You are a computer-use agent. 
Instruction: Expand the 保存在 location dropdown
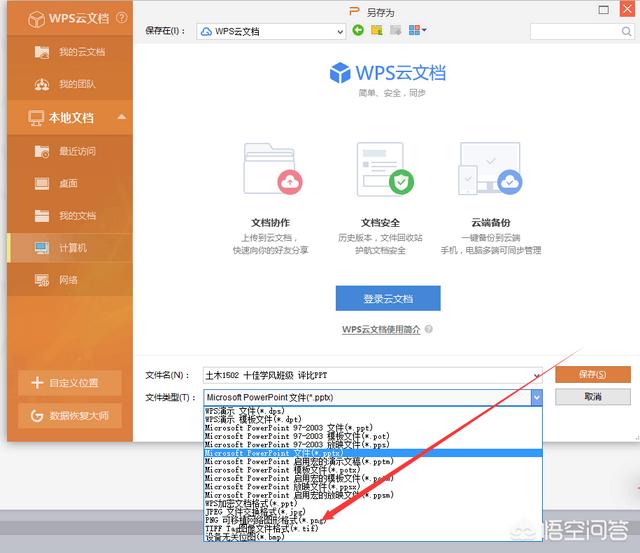click(339, 32)
